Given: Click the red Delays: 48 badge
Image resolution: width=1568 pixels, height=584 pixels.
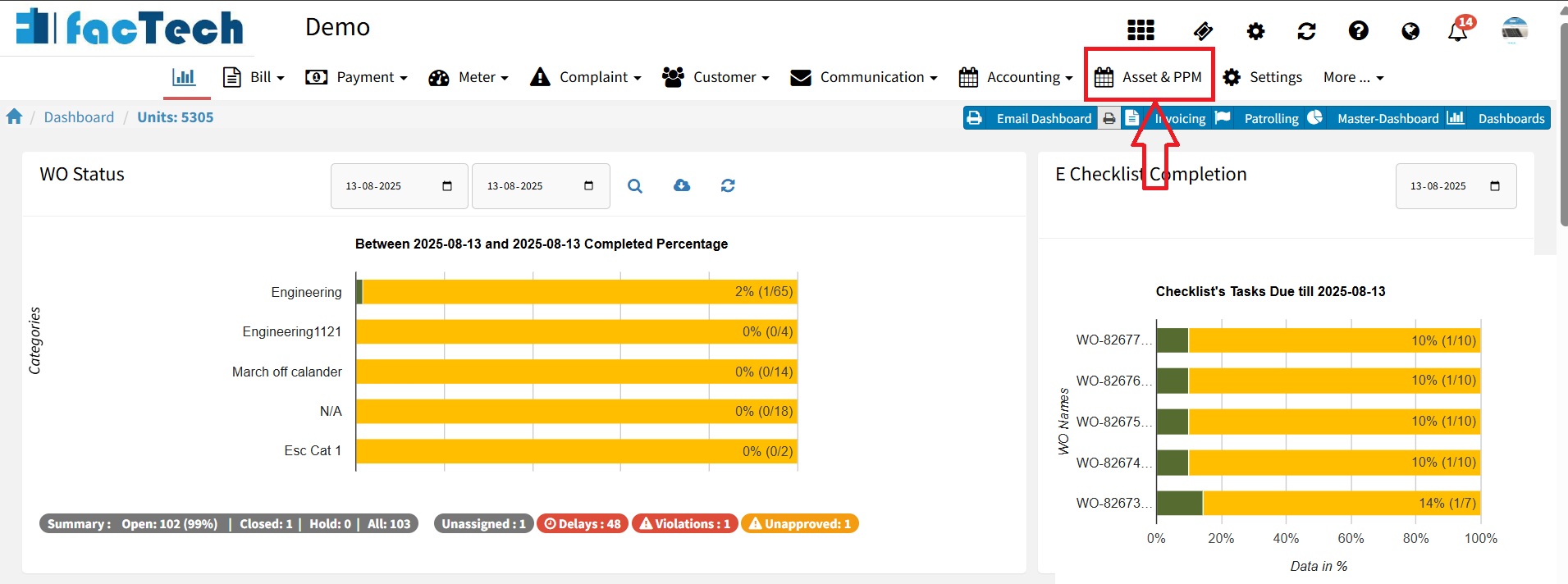Looking at the screenshot, I should point(582,523).
